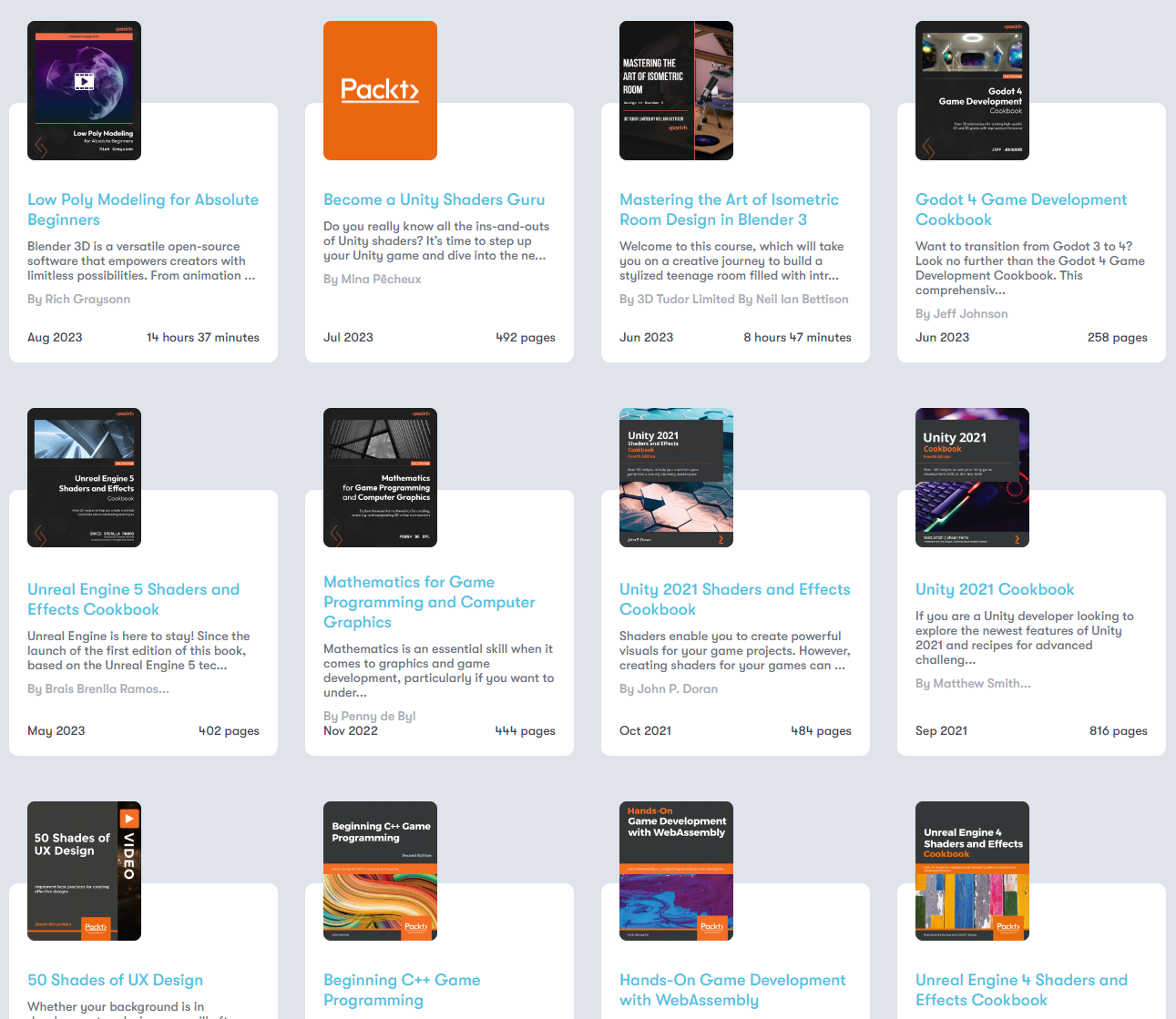Click author line By Matthew Smith
The height and width of the screenshot is (1019, 1176).
tap(973, 683)
